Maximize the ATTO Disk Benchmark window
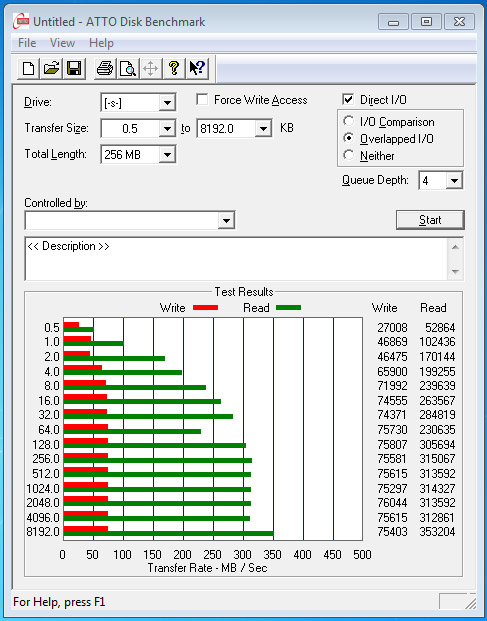Screen dimensions: 487x621 tap(426, 21)
